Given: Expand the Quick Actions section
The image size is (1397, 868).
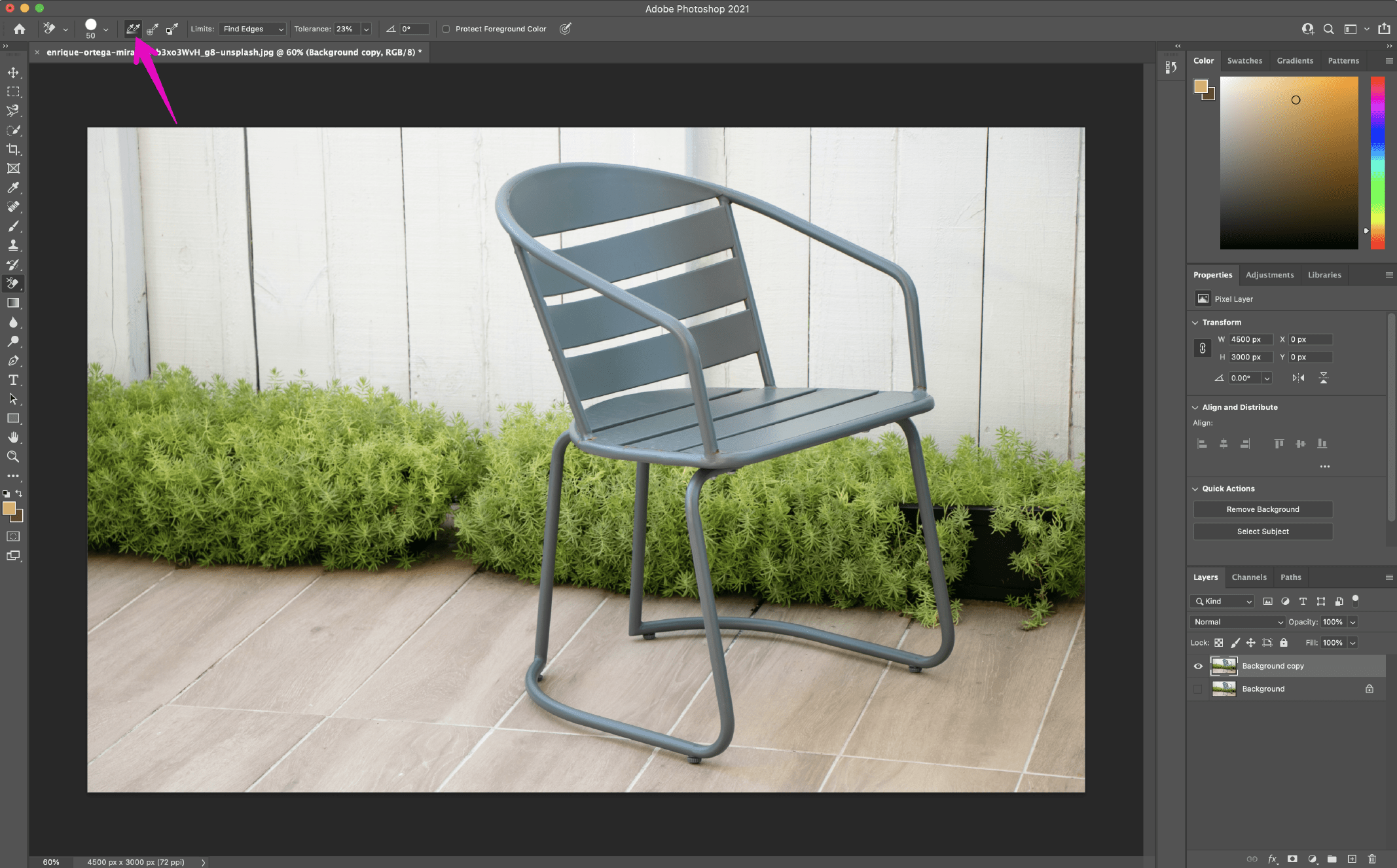Looking at the screenshot, I should pyautogui.click(x=1196, y=488).
